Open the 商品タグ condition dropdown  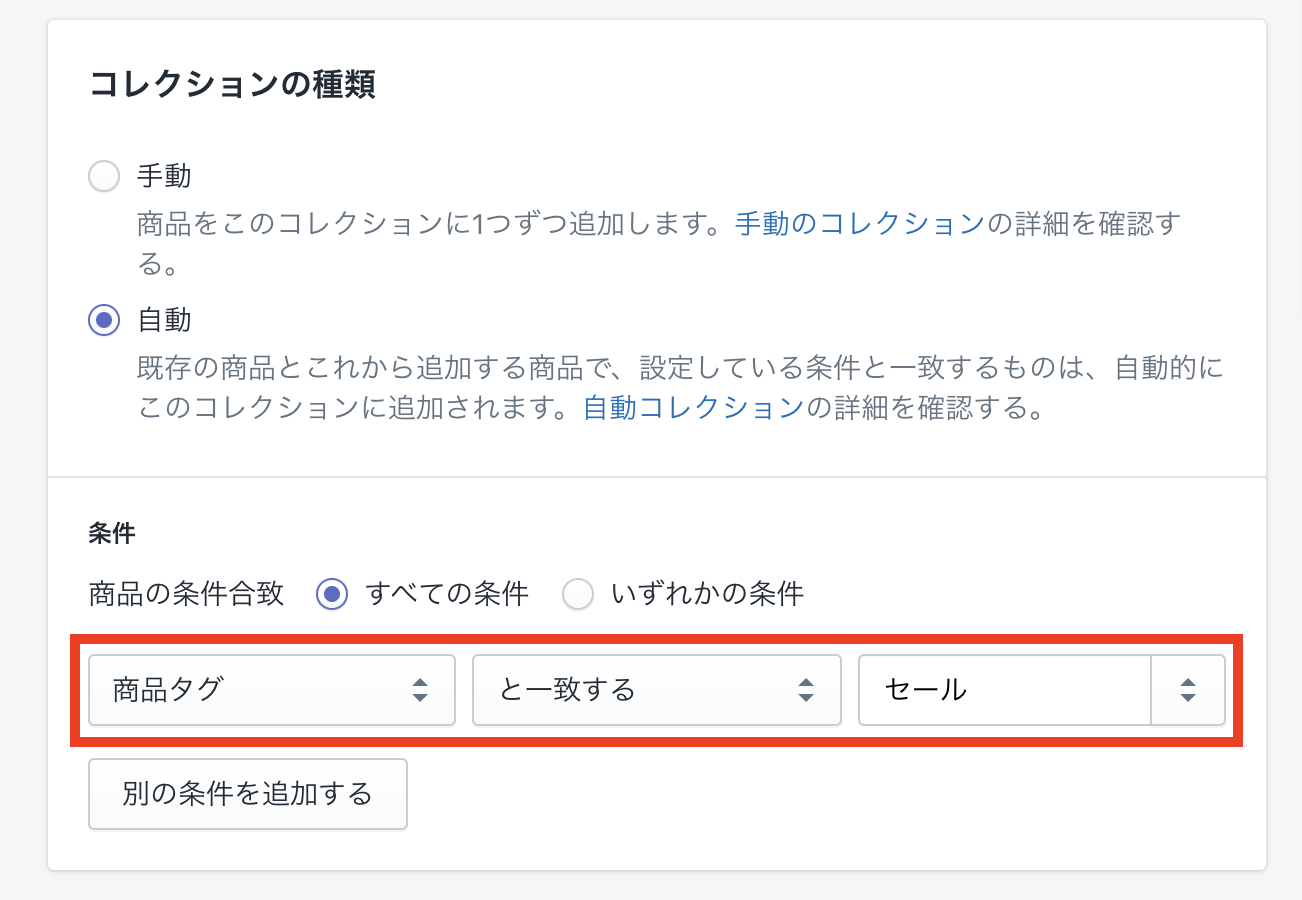click(272, 689)
